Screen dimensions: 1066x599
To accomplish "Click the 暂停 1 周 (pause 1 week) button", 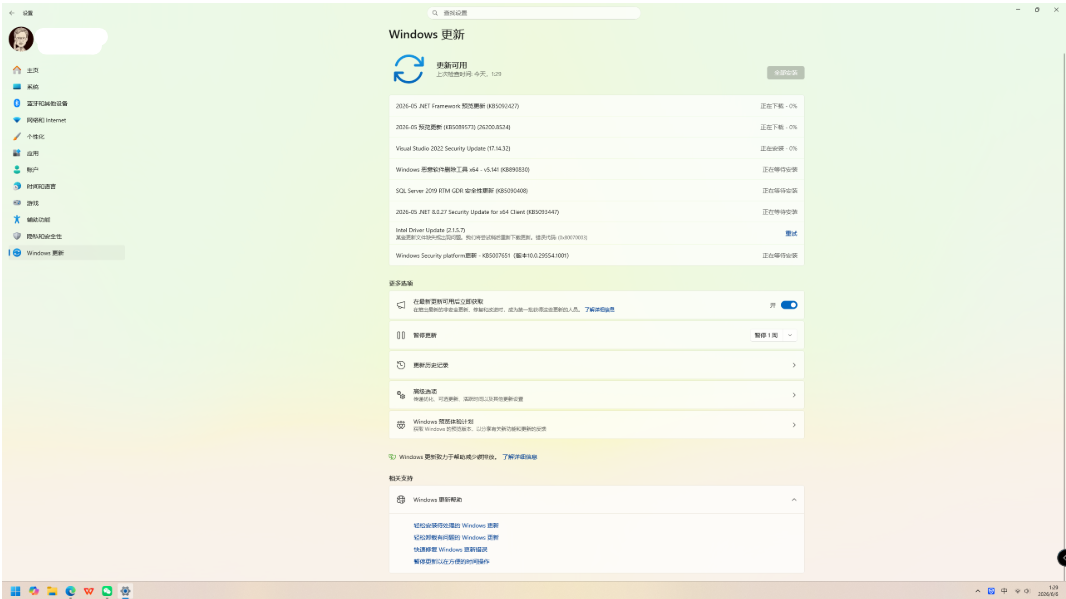I will (x=766, y=335).
